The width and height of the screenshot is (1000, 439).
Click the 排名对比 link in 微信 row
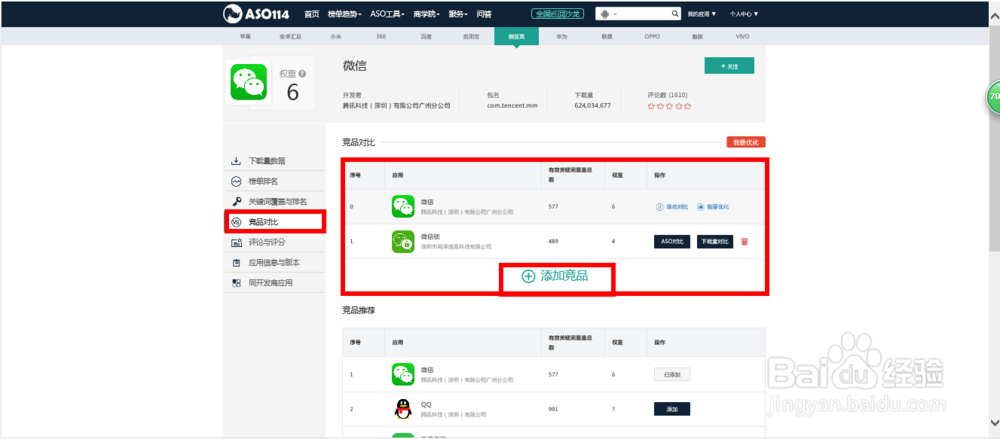(672, 207)
